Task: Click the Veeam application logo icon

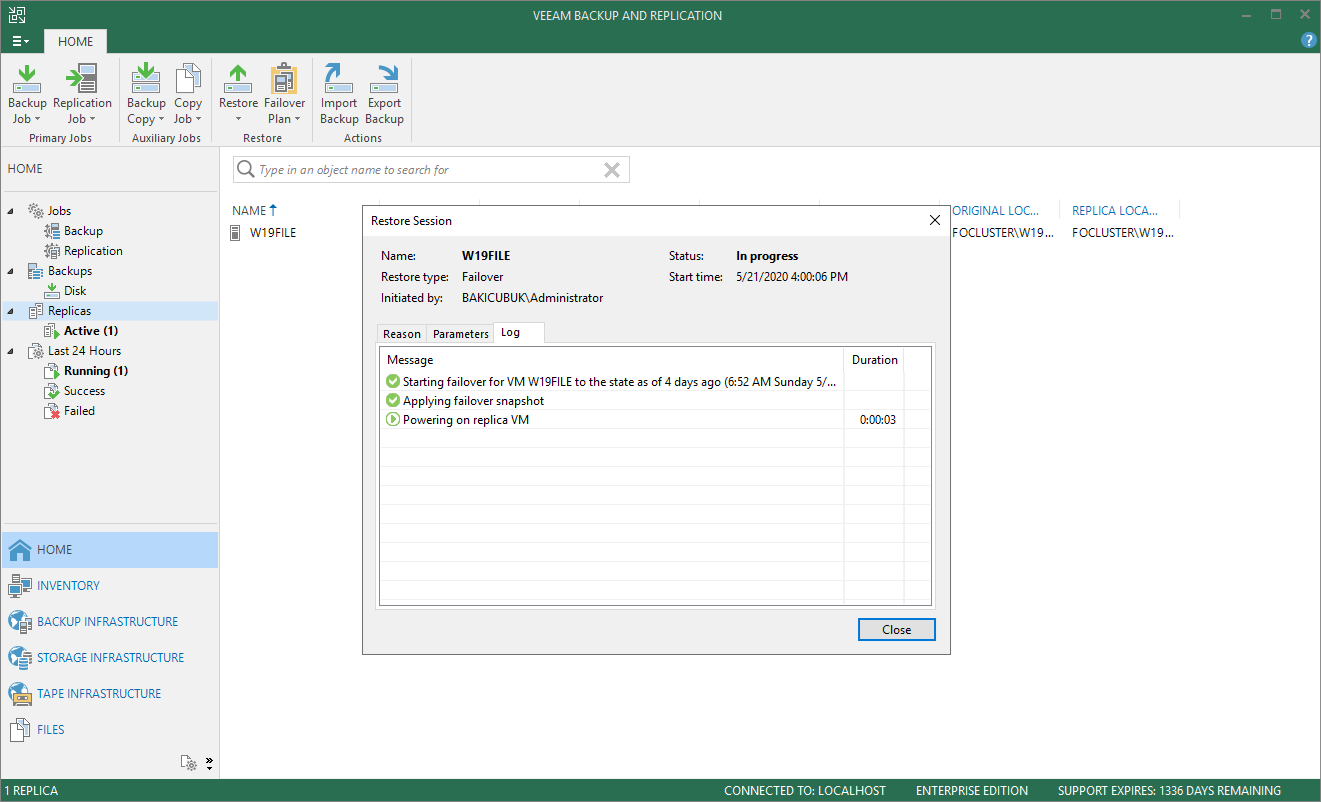Action: (17, 15)
